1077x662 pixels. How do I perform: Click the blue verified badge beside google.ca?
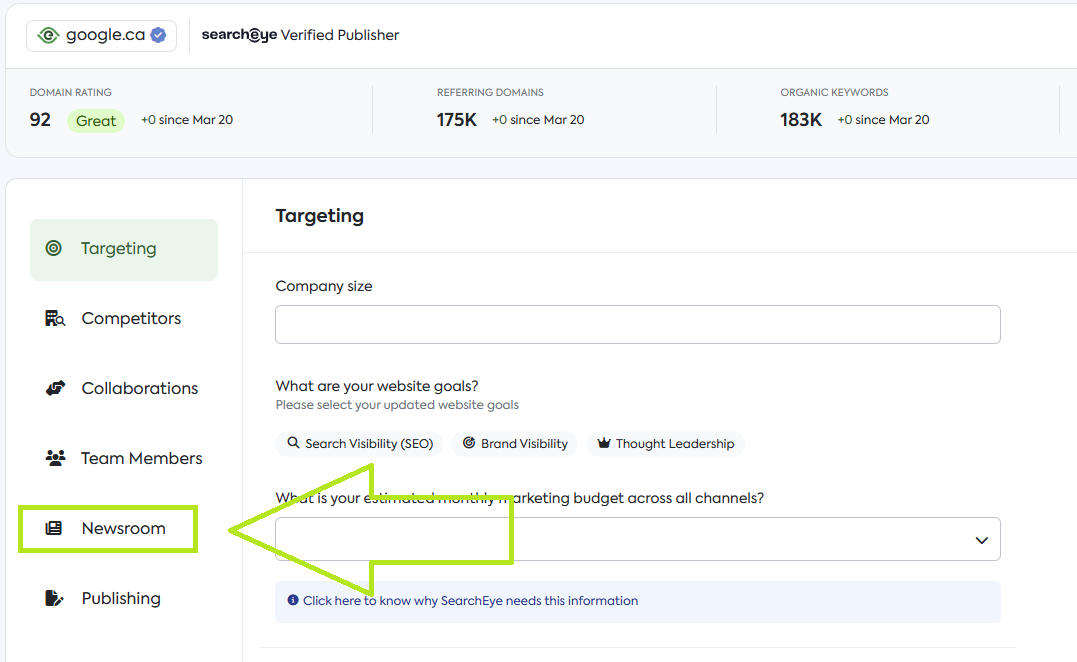[x=158, y=35]
